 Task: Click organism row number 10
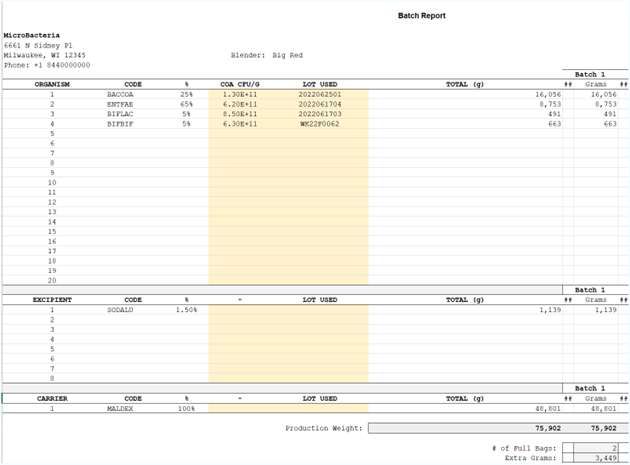[x=52, y=182]
